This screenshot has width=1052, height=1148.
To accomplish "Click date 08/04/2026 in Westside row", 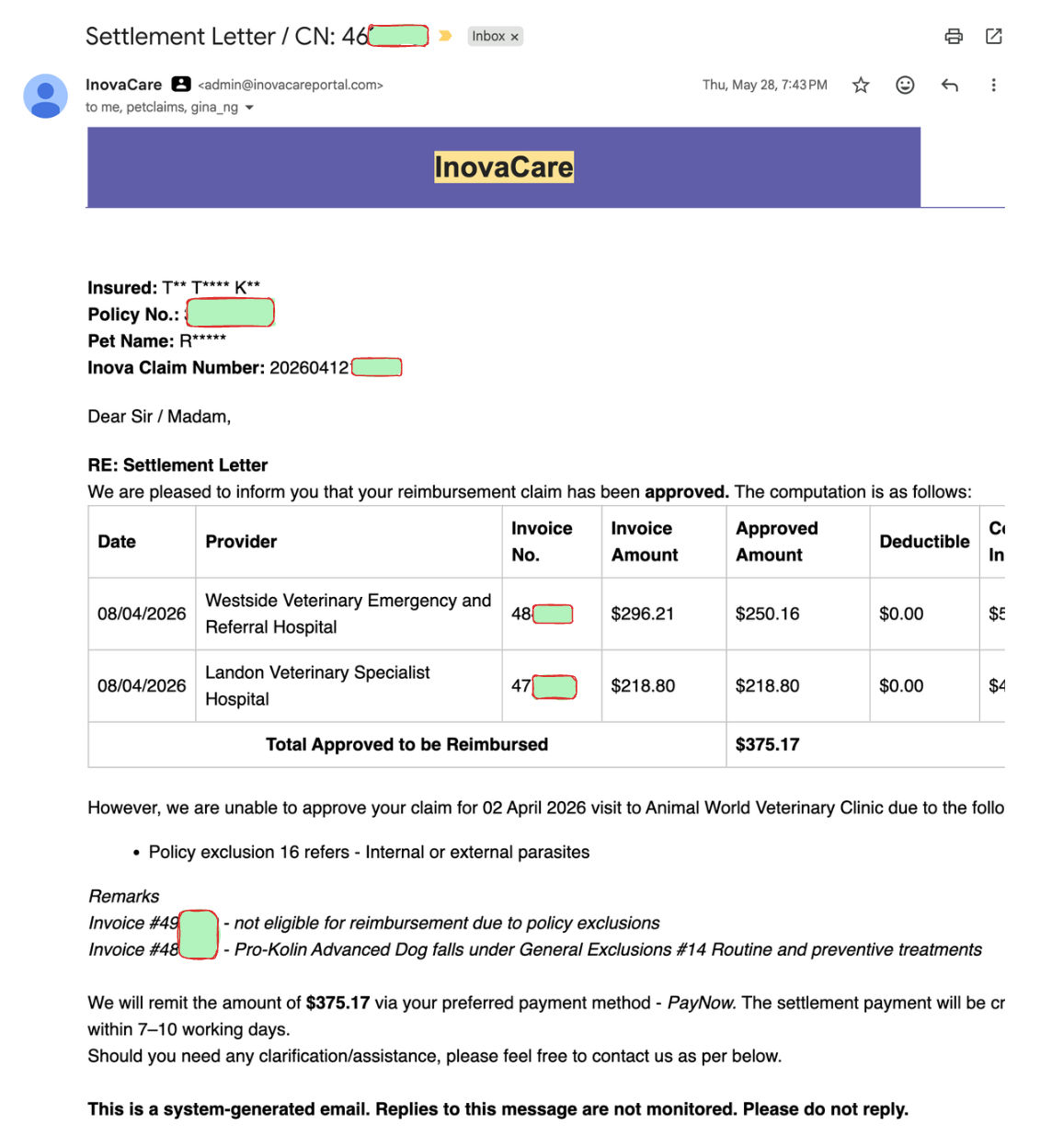I will click(142, 614).
